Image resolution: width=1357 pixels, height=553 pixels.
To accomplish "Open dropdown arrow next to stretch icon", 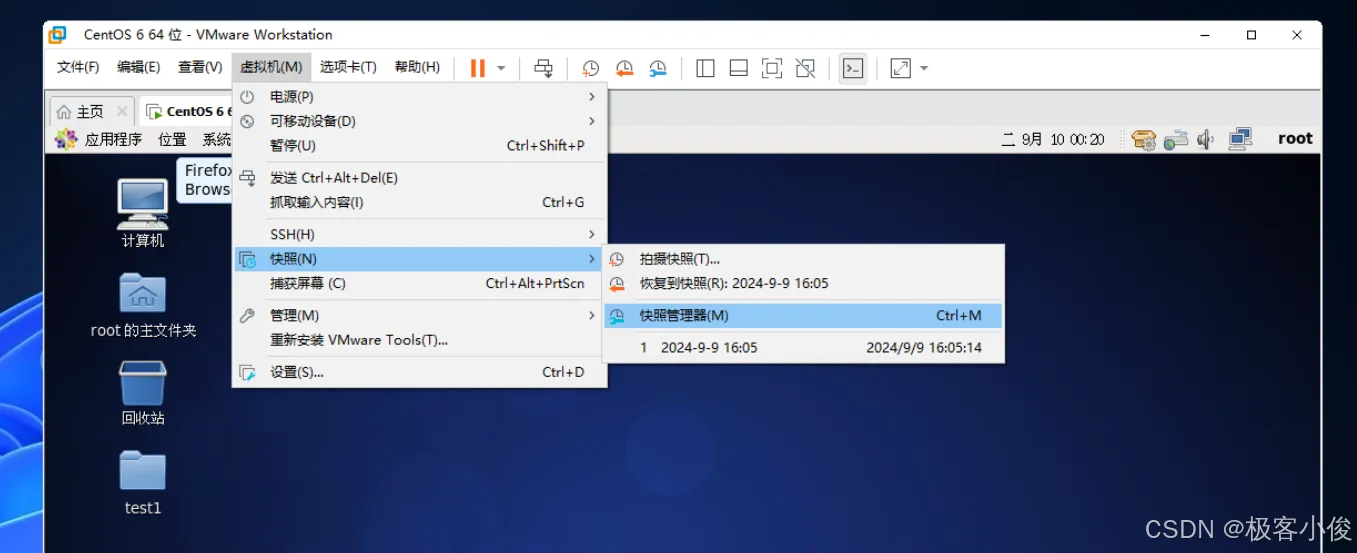I will point(924,68).
